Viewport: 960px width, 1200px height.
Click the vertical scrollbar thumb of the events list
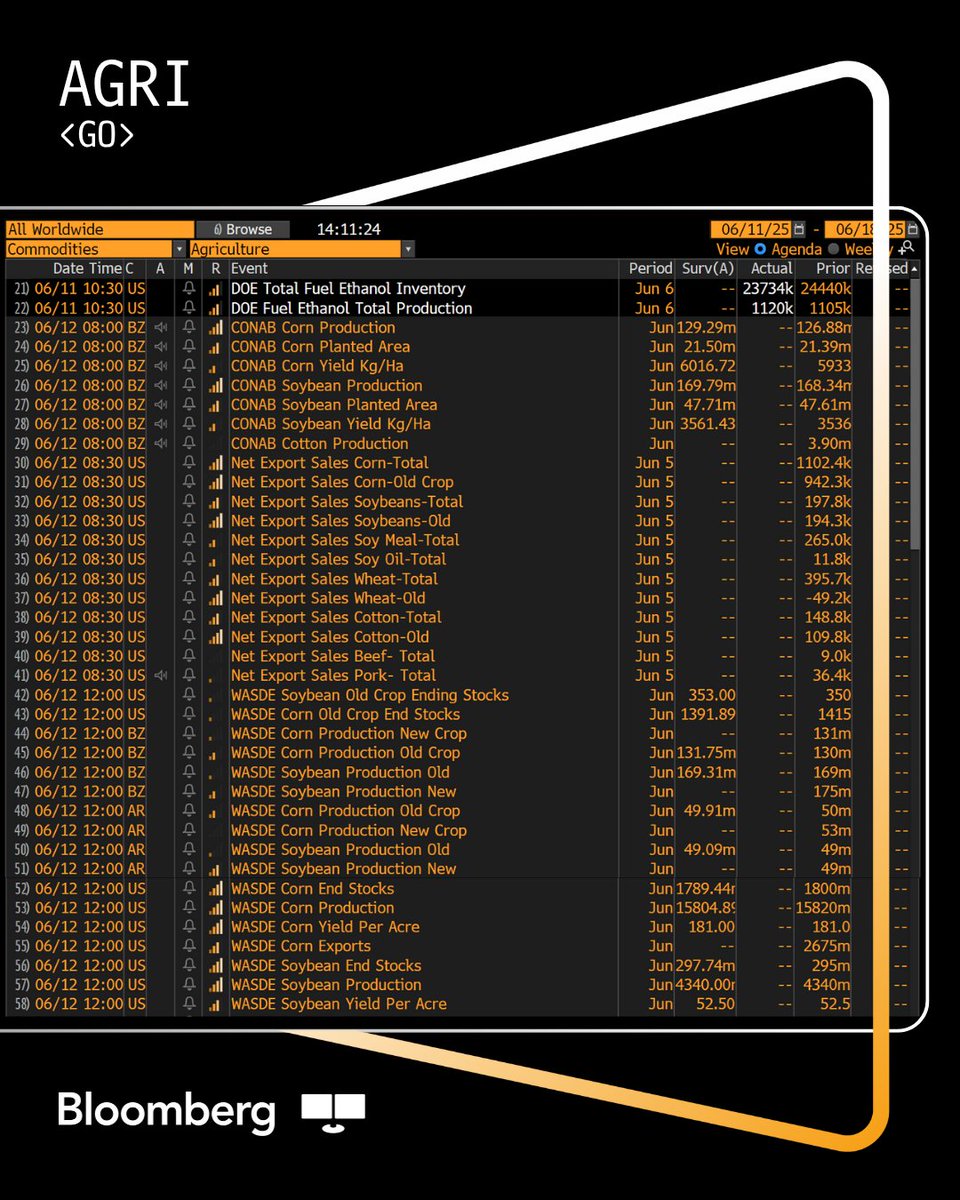(915, 412)
